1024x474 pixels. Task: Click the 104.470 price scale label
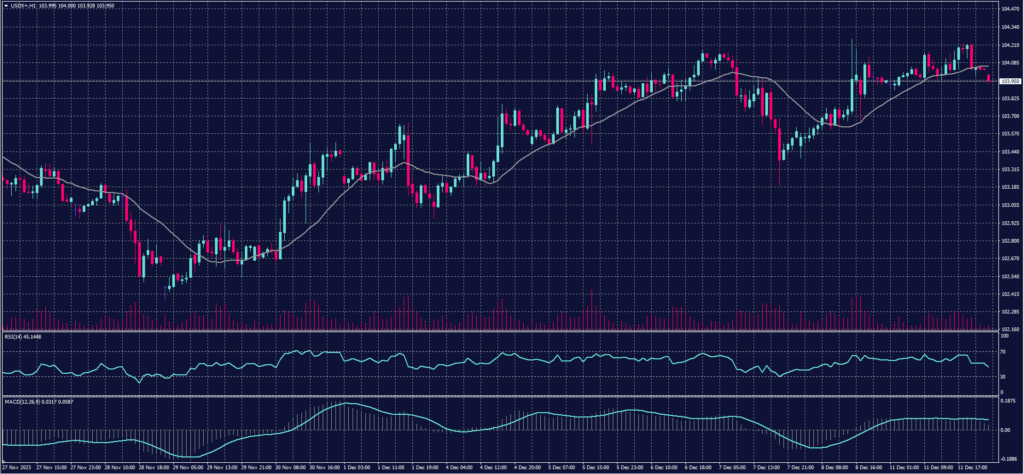[x=1008, y=10]
